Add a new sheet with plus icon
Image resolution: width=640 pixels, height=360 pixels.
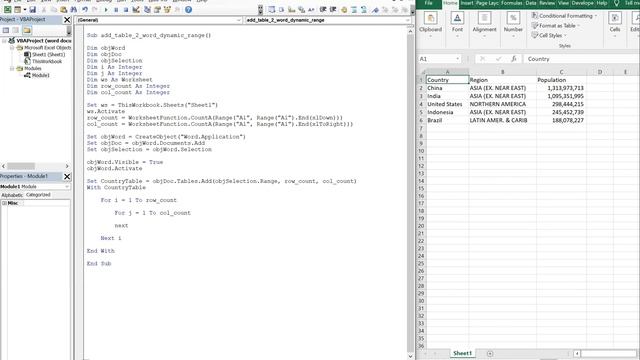coord(490,354)
